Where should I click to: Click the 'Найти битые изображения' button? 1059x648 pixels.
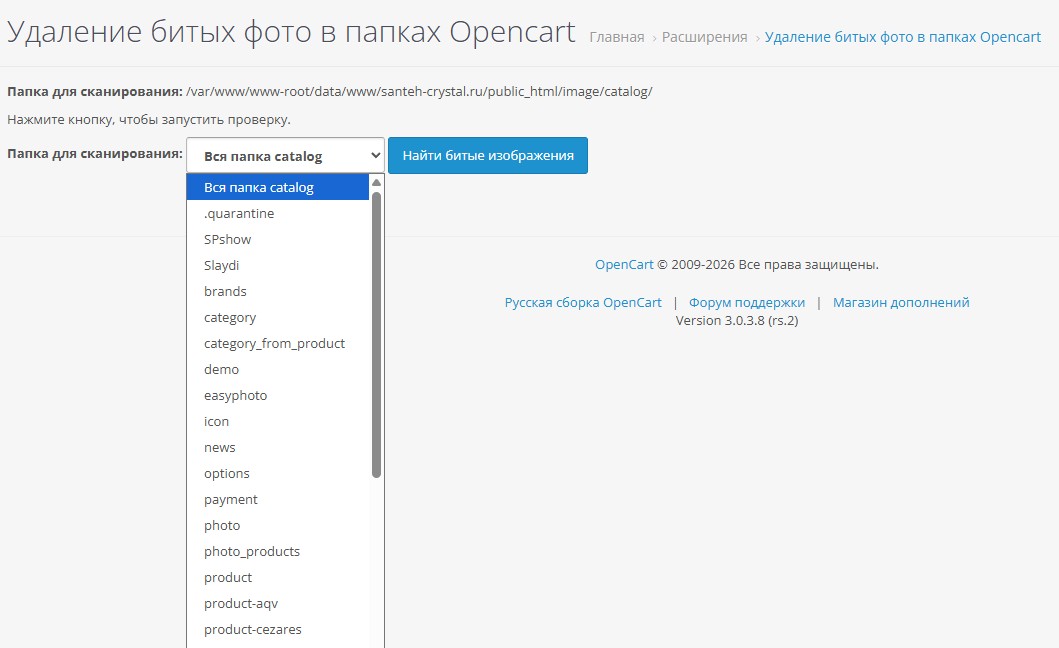click(487, 155)
